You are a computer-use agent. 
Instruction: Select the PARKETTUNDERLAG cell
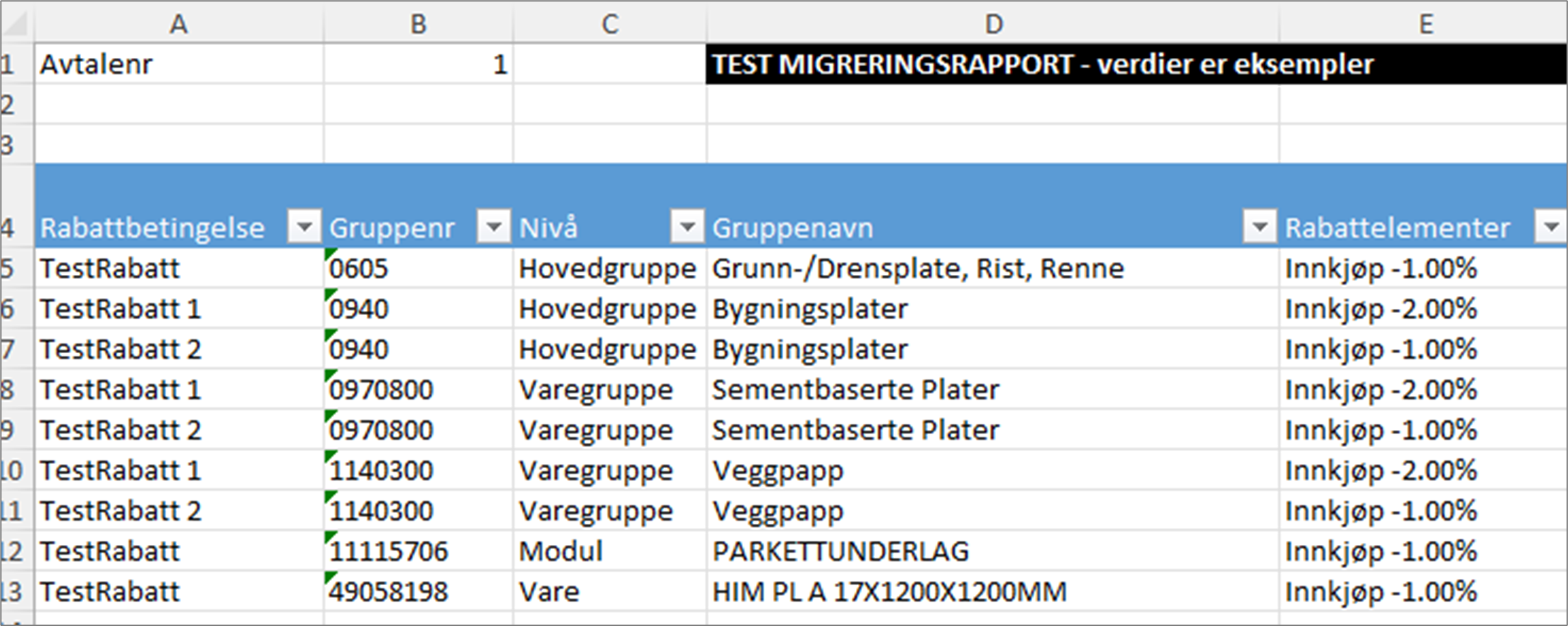tap(993, 551)
